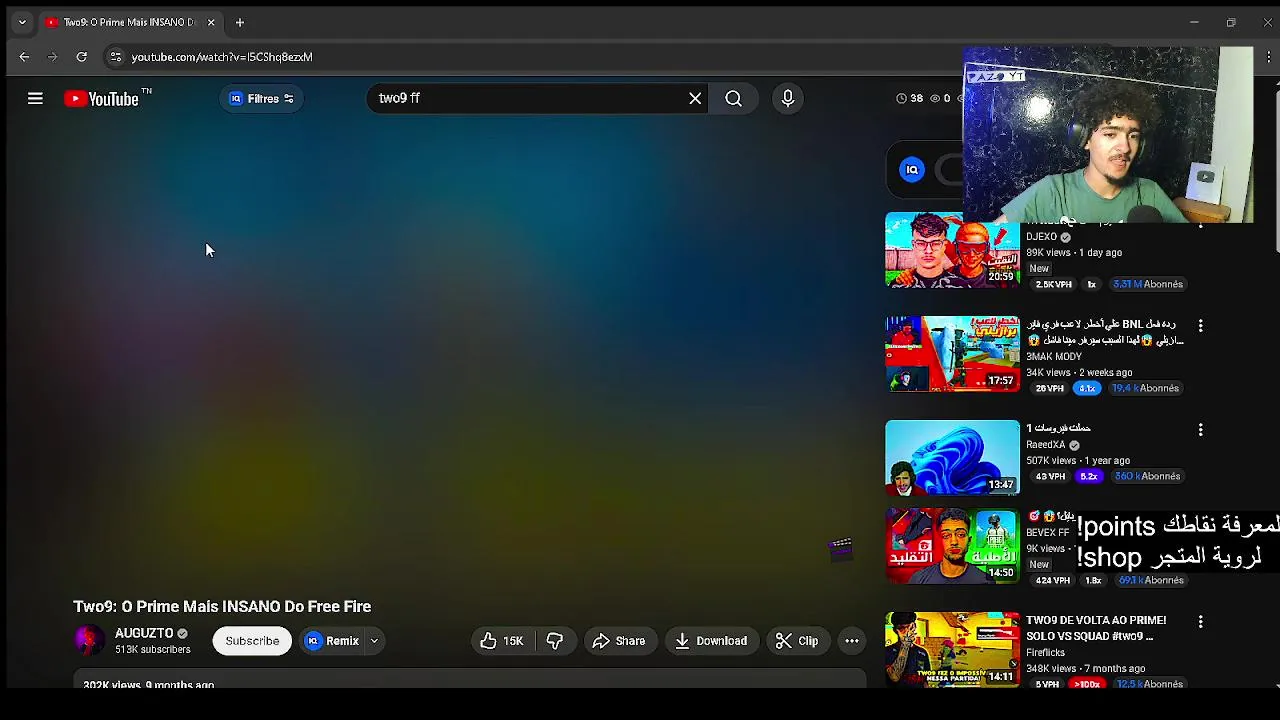Open more actions three-dot menu under video
1280x720 pixels.
coord(852,641)
